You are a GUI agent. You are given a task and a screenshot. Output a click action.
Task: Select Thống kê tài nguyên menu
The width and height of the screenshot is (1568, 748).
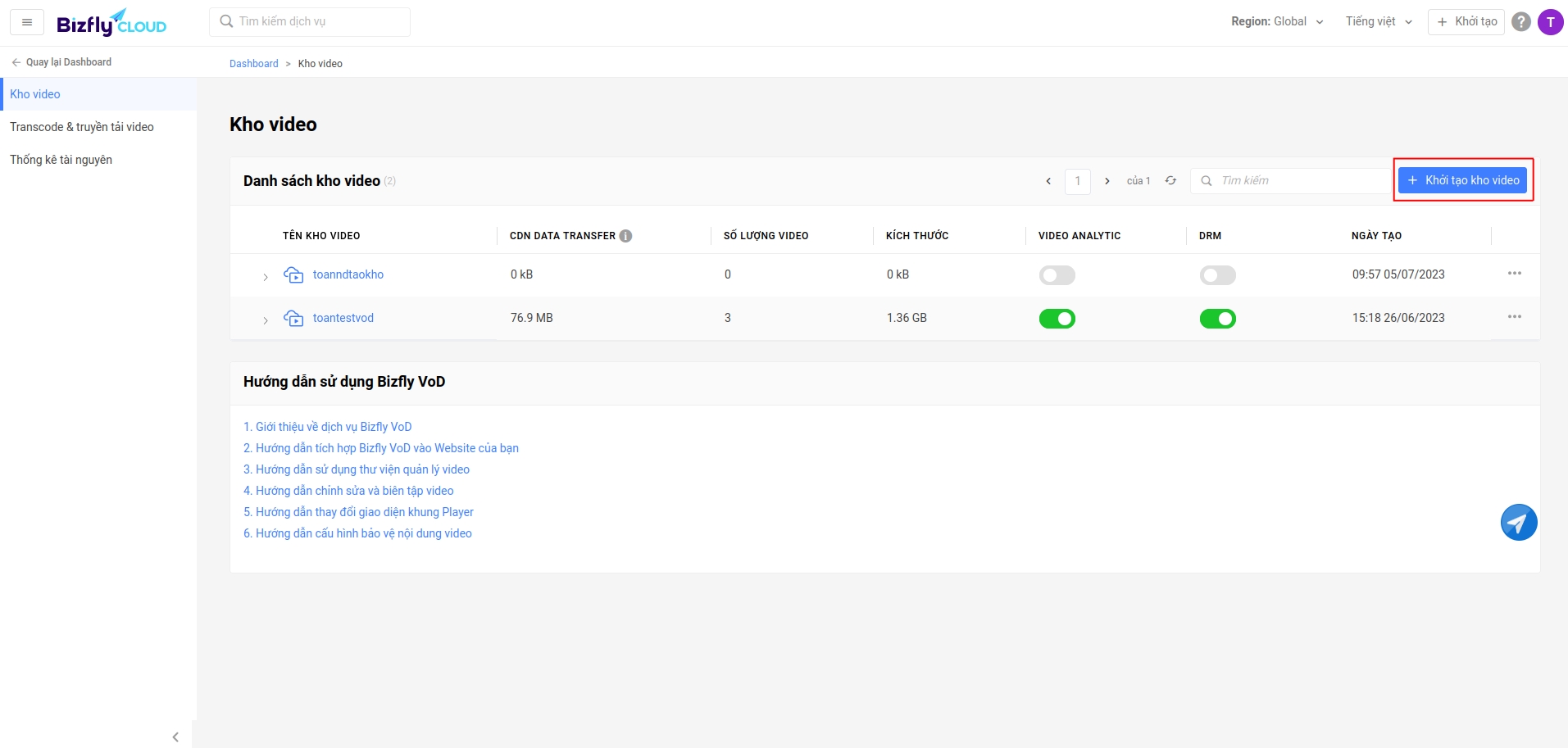point(61,160)
